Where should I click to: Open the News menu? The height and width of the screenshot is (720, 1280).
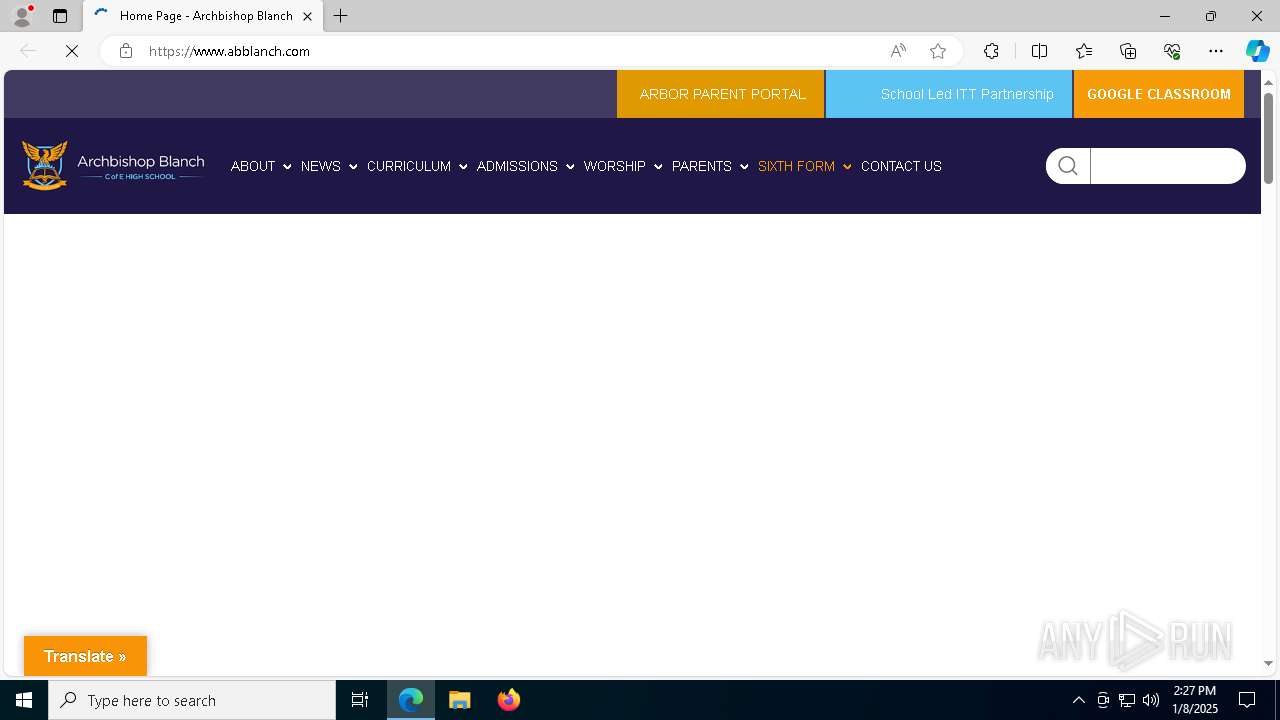[x=321, y=166]
